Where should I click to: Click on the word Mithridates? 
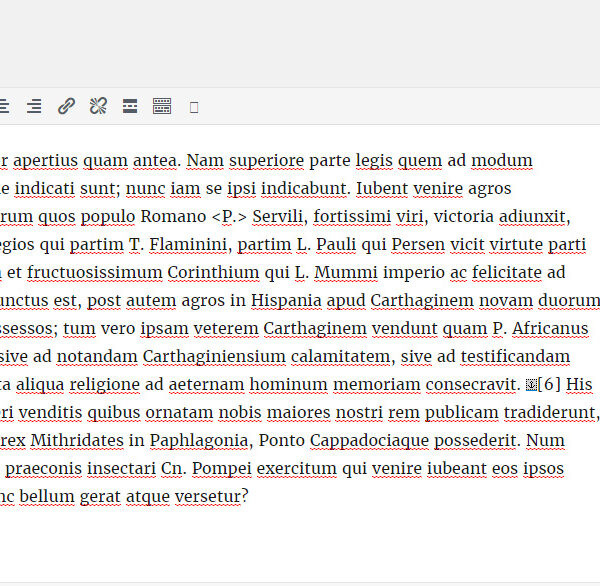click(89, 440)
